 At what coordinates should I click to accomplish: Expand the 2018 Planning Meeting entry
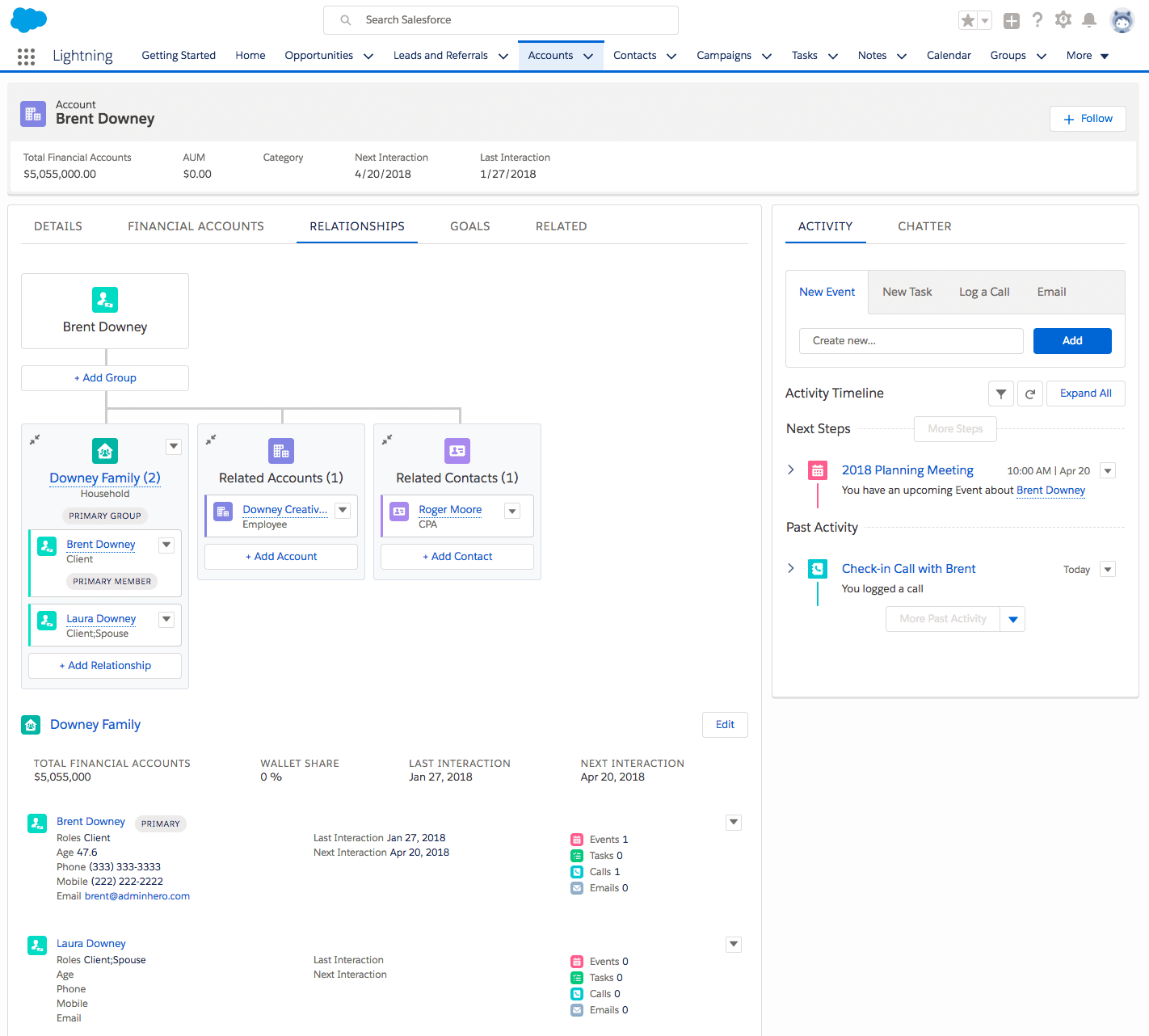791,470
